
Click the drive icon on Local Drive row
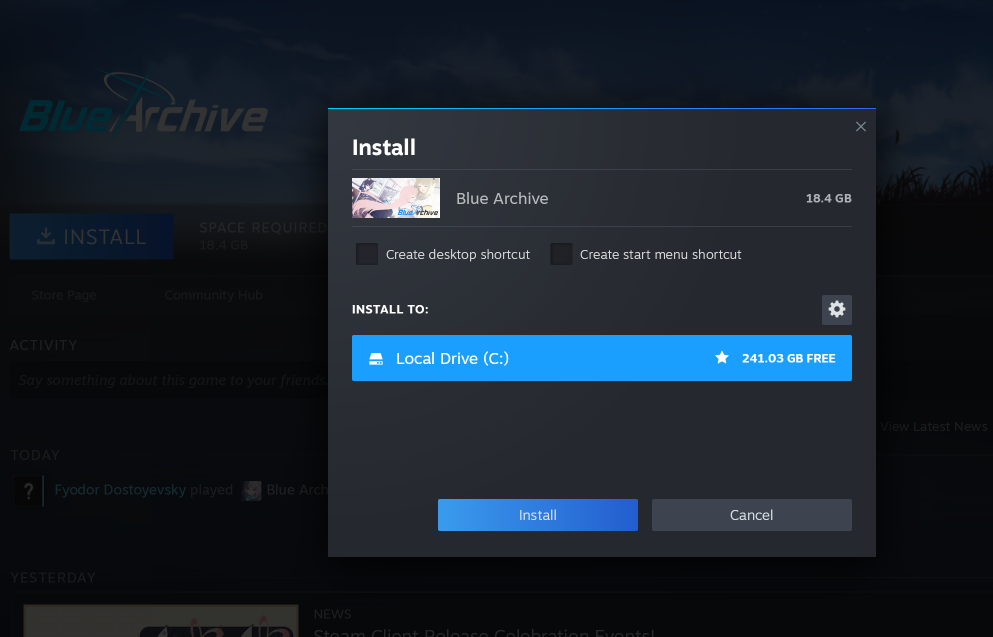tap(376, 359)
